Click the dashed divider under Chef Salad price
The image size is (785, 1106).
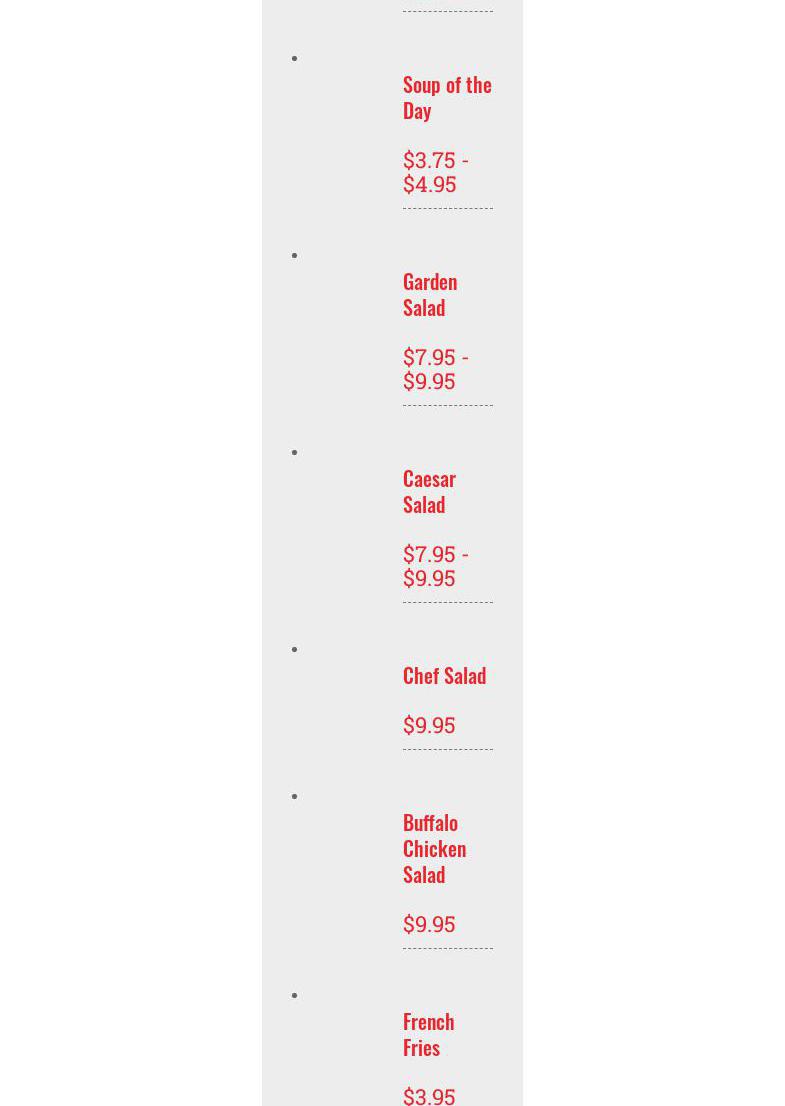(x=447, y=749)
